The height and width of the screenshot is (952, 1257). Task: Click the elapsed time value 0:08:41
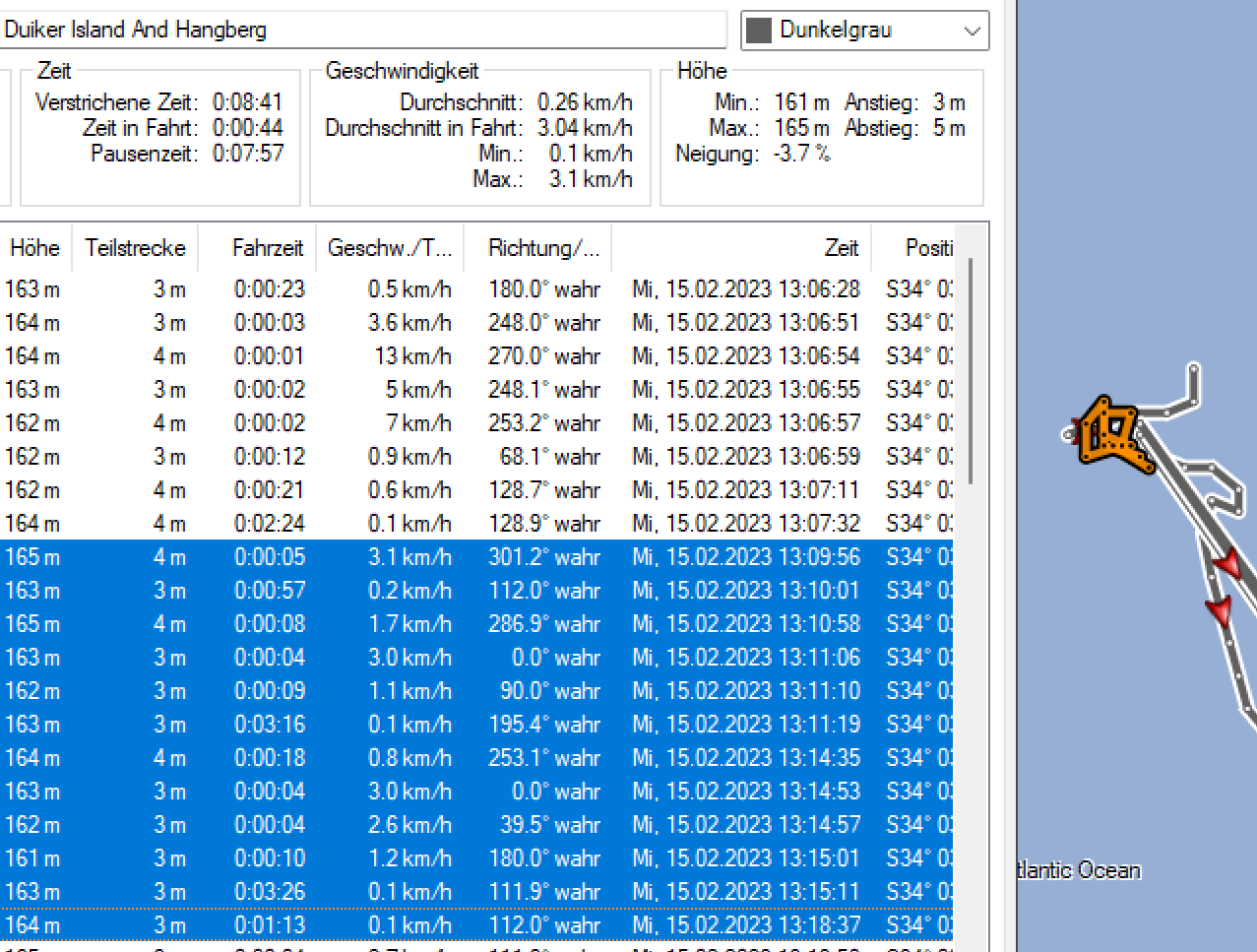point(247,102)
